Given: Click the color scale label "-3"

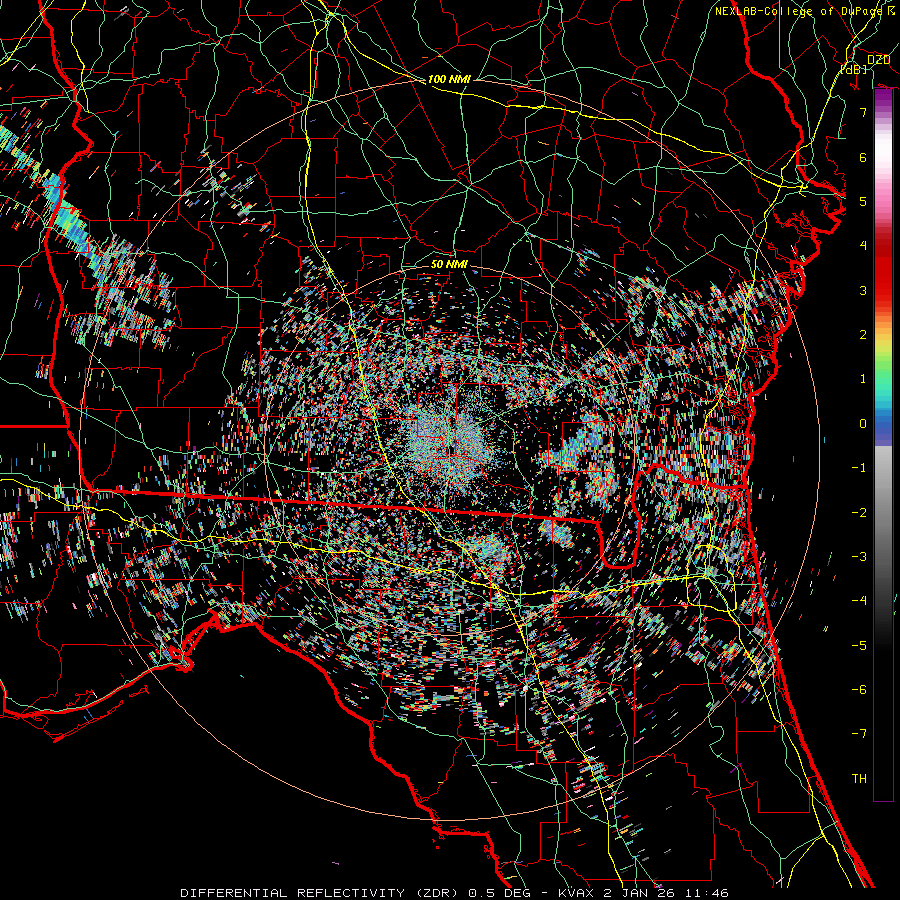Looking at the screenshot, I should coord(859,557).
